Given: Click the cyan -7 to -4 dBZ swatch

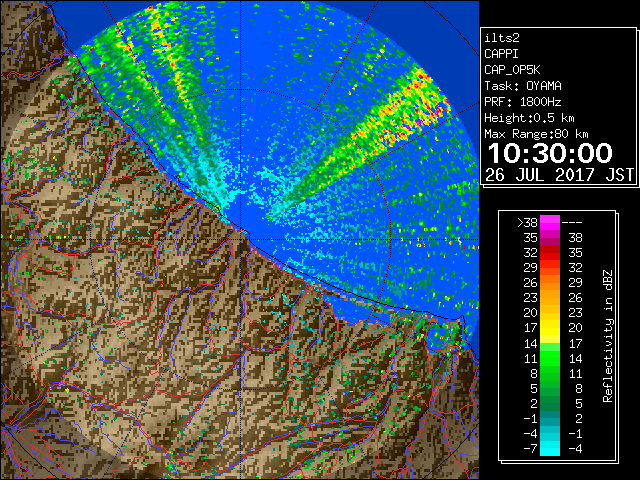Looking at the screenshot, I should [x=550, y=448].
